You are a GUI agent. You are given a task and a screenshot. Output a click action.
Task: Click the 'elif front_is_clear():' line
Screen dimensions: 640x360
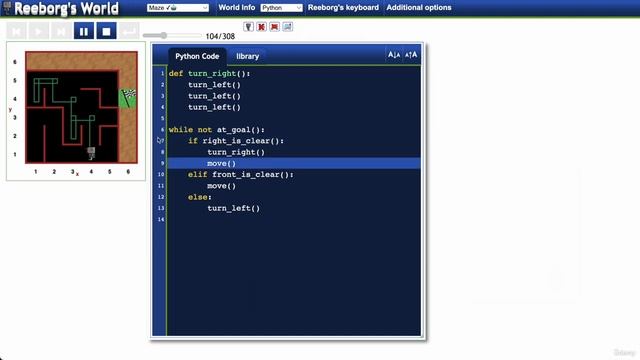tap(241, 175)
